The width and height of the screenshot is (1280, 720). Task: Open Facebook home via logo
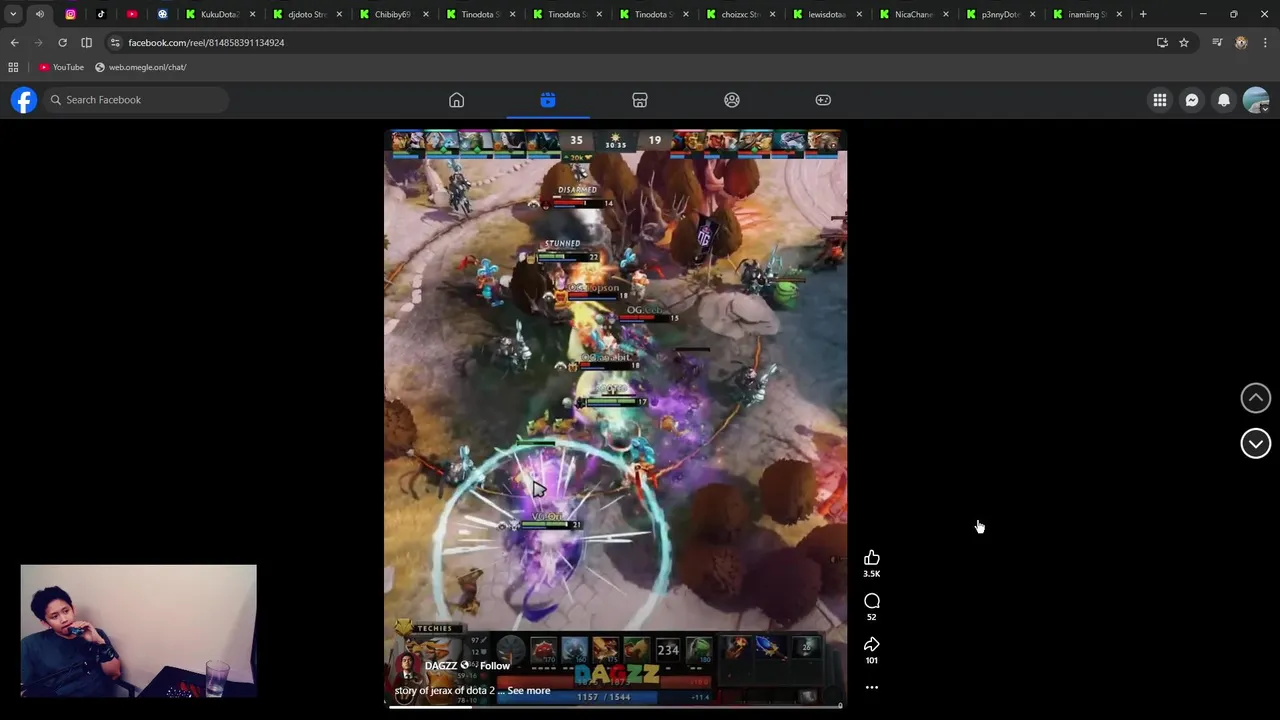[24, 100]
